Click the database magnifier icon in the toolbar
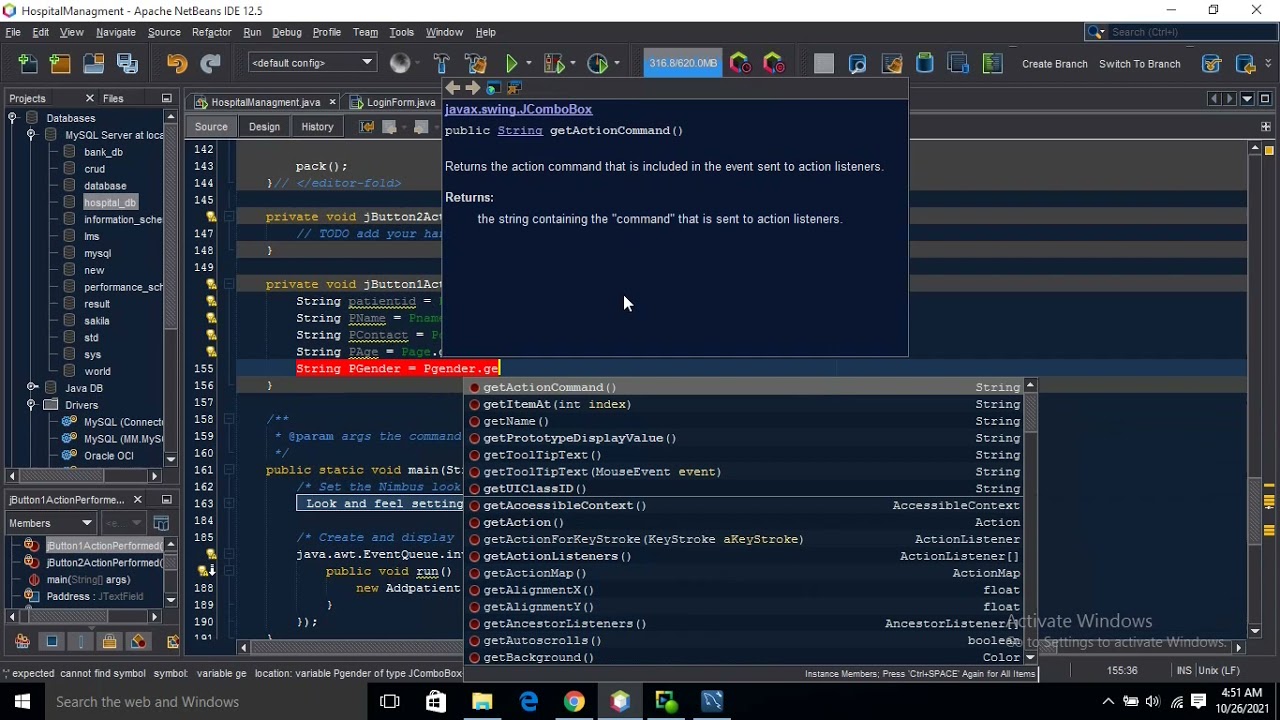The image size is (1280, 720). [857, 64]
